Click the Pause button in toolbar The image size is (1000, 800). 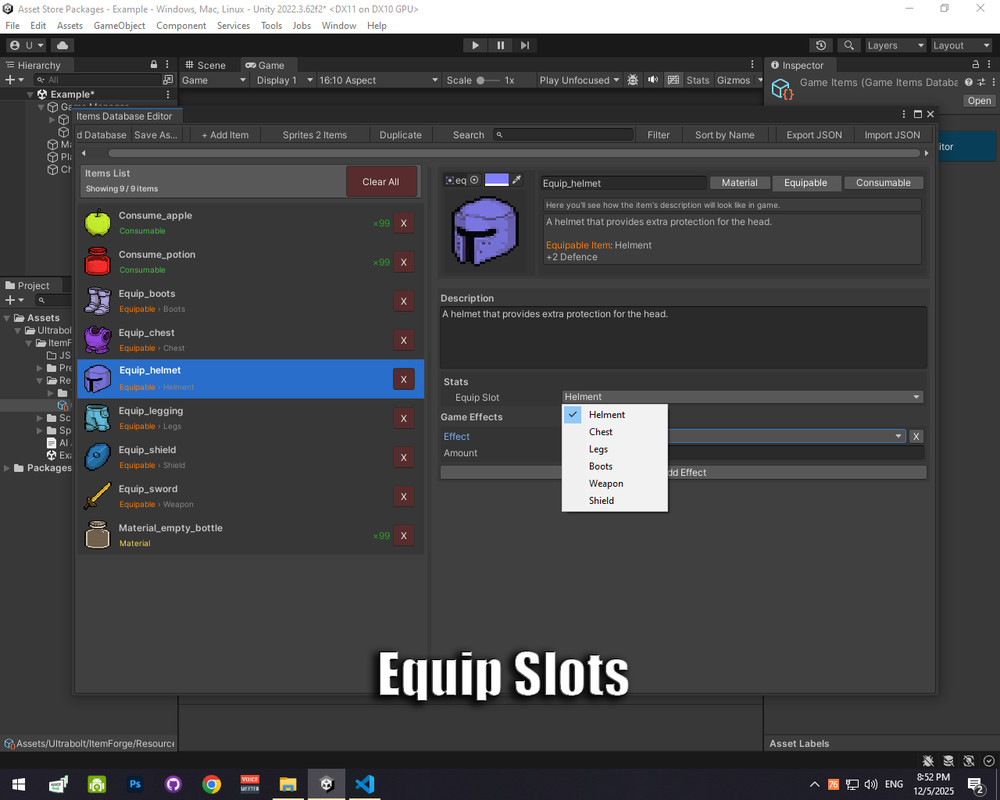coord(499,45)
